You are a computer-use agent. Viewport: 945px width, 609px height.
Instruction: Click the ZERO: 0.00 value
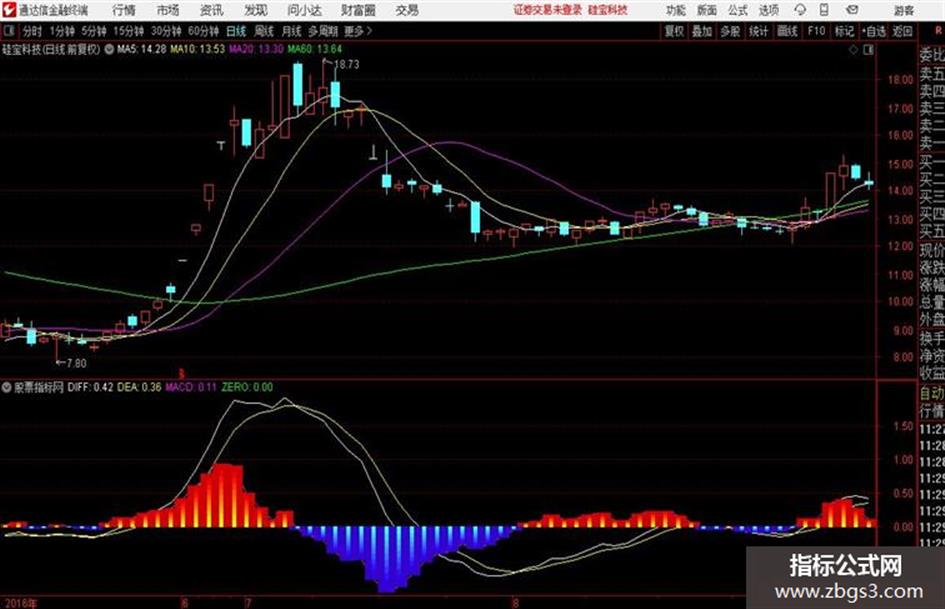coord(247,387)
